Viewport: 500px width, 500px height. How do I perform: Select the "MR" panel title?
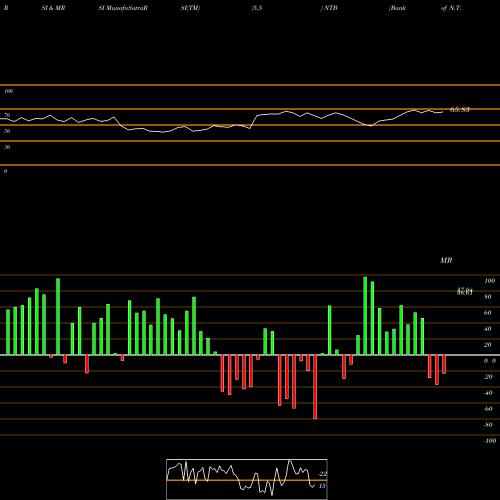coord(446,260)
